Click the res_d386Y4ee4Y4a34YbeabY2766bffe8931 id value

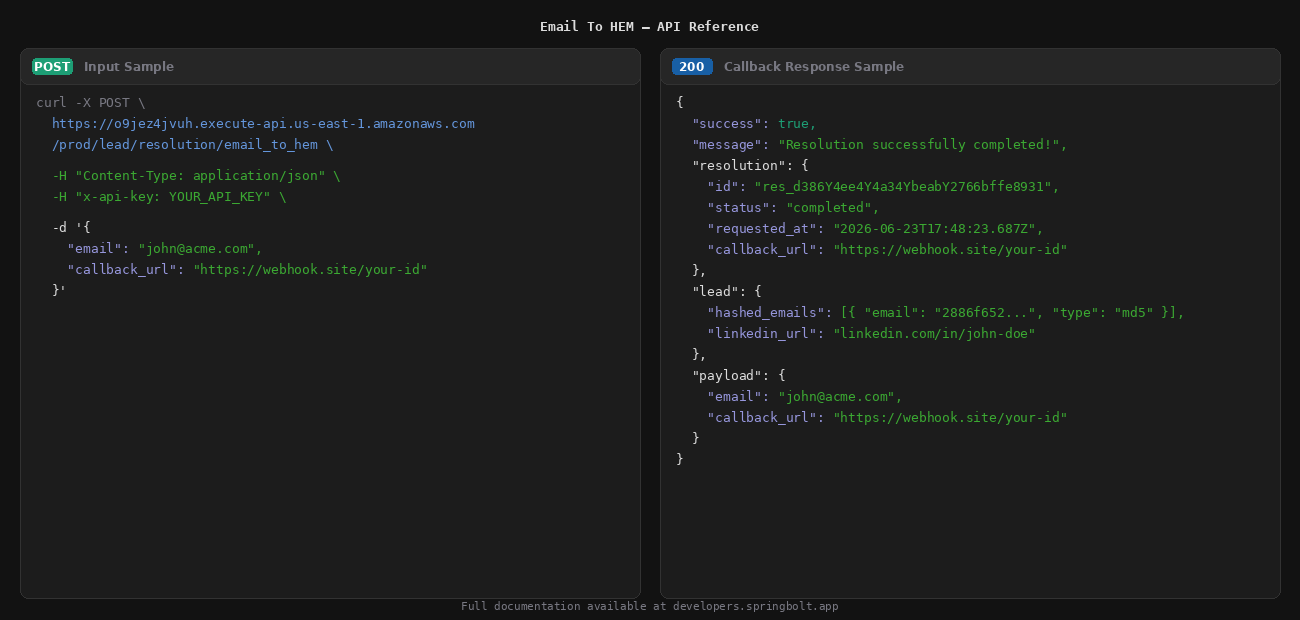click(902, 187)
